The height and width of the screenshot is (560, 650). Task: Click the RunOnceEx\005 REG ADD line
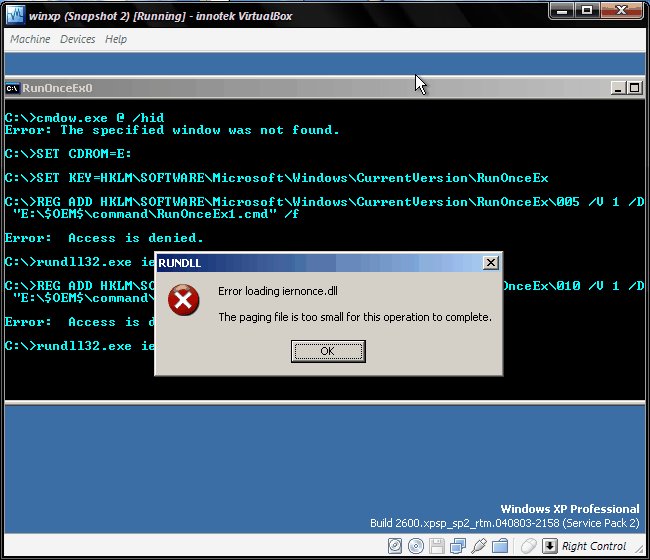(x=325, y=202)
